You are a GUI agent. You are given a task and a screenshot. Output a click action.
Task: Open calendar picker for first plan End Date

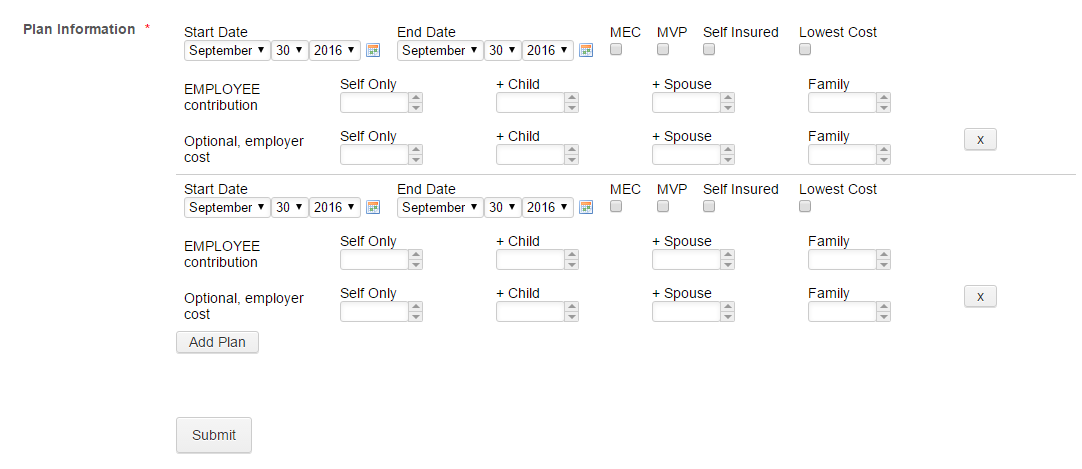pos(586,50)
